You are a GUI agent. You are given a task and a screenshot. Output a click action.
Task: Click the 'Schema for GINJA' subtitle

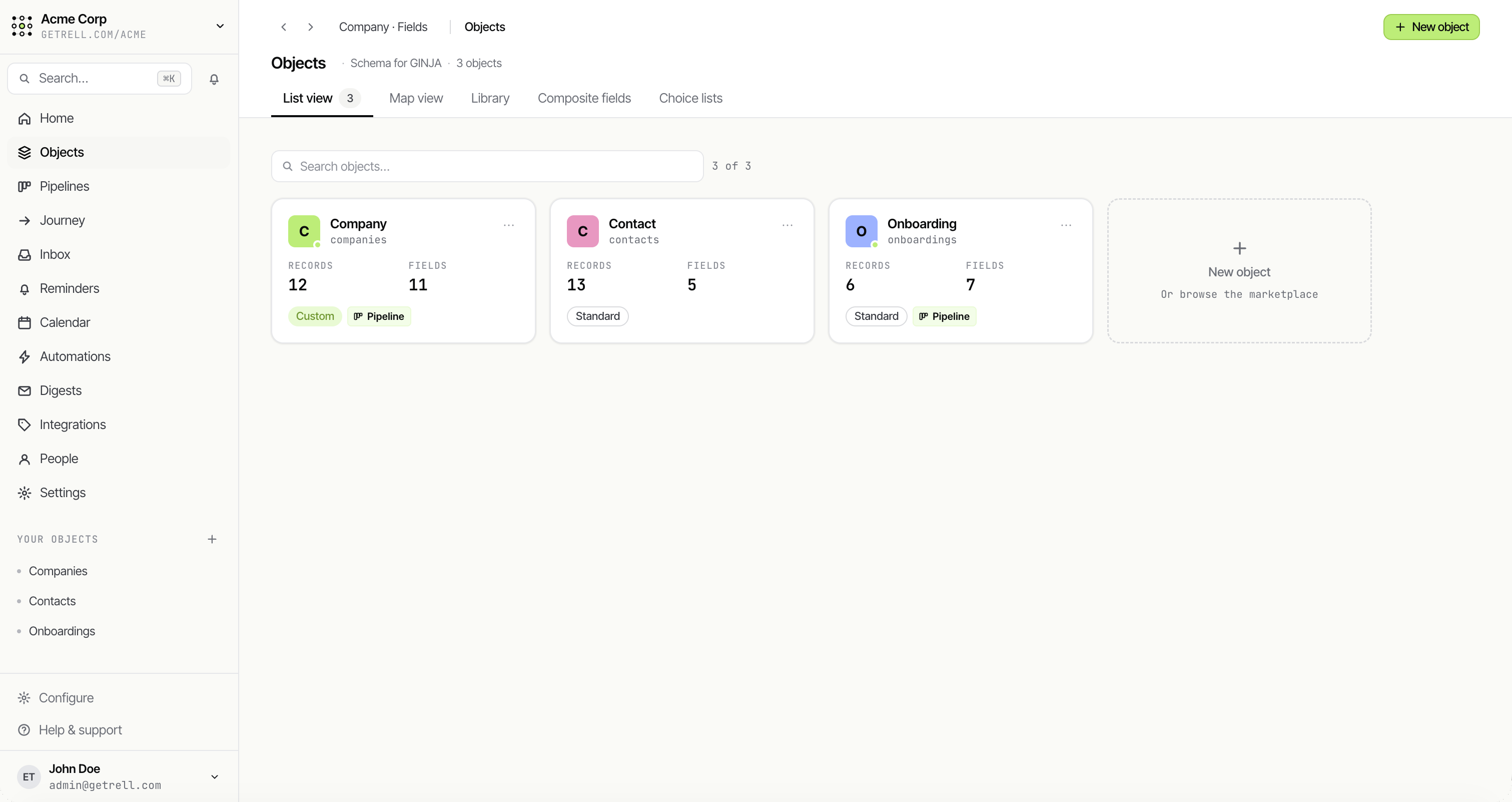click(396, 63)
